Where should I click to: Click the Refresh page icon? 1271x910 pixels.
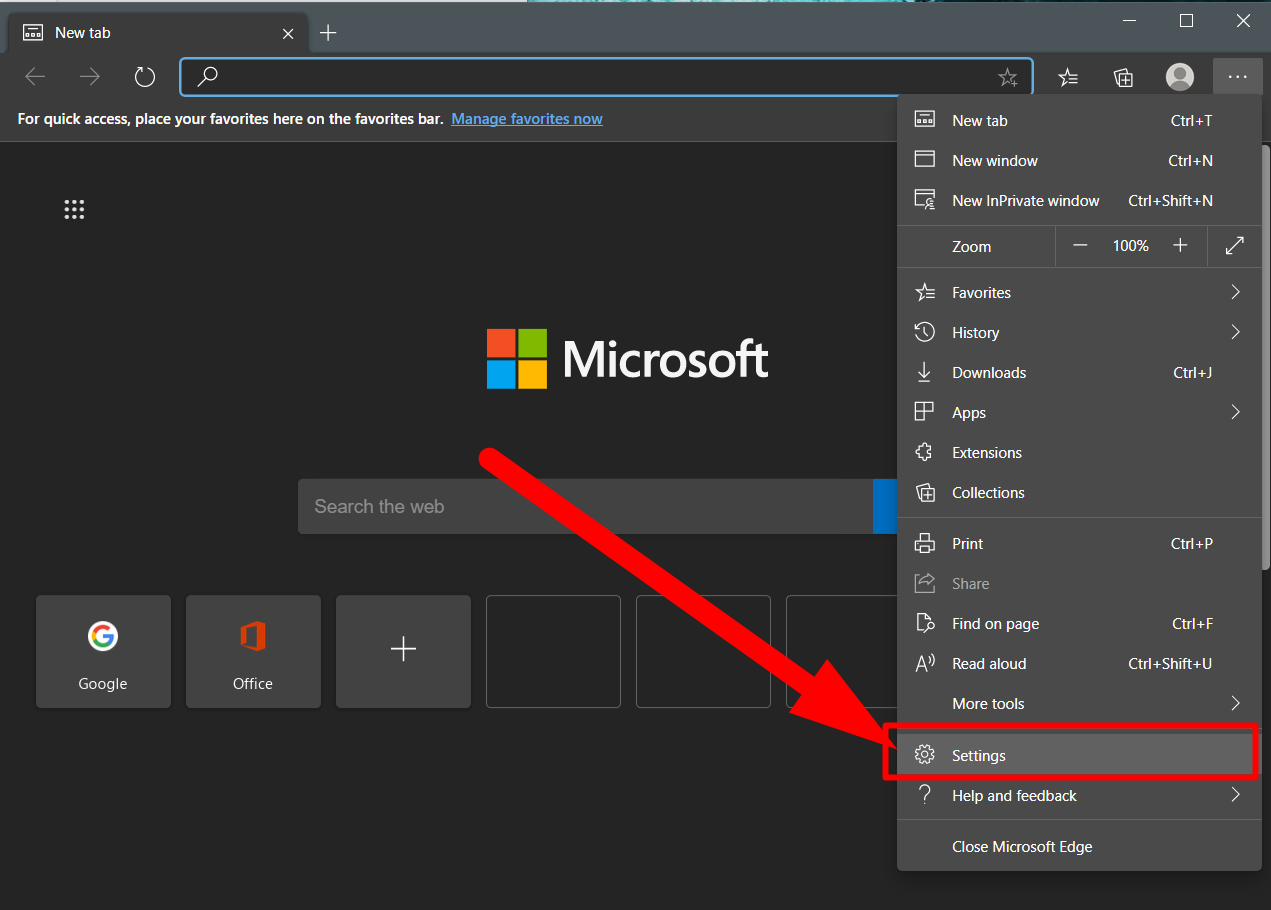pyautogui.click(x=145, y=77)
